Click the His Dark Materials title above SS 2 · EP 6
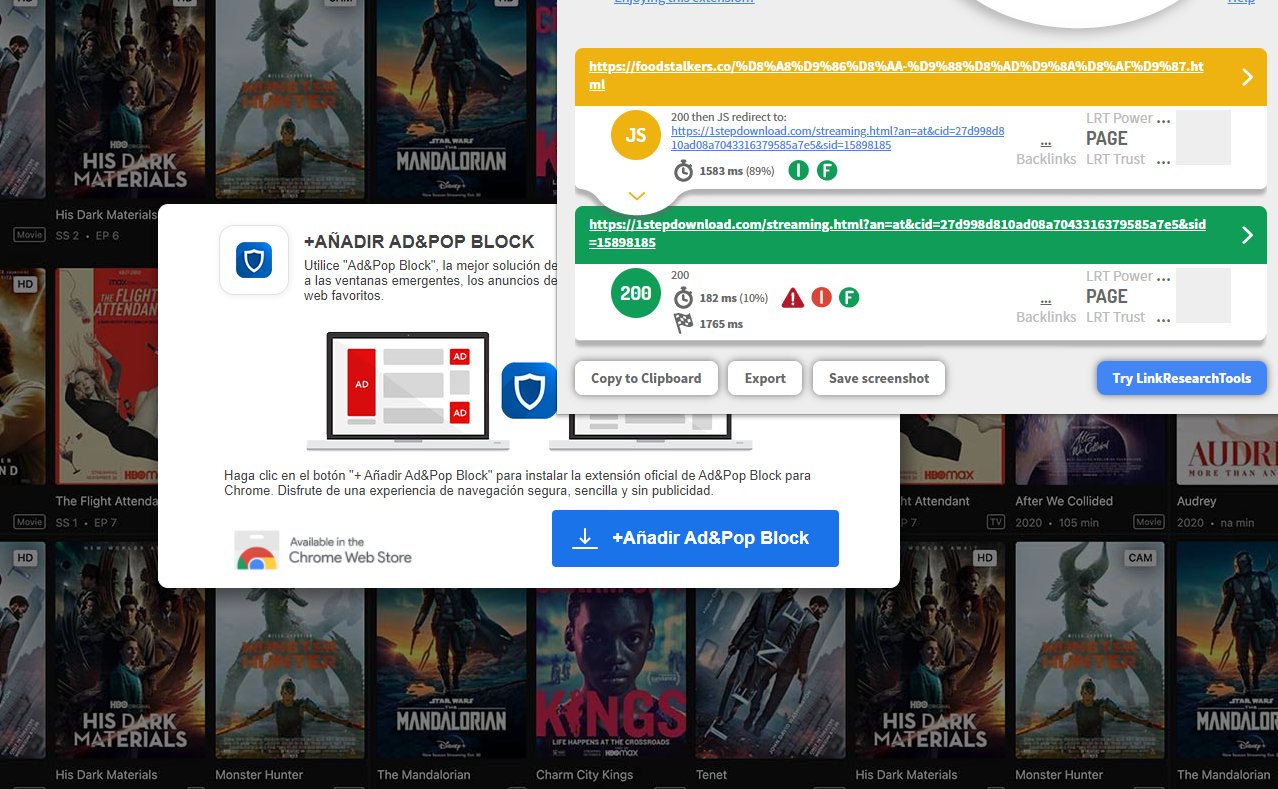1278x789 pixels. (106, 215)
